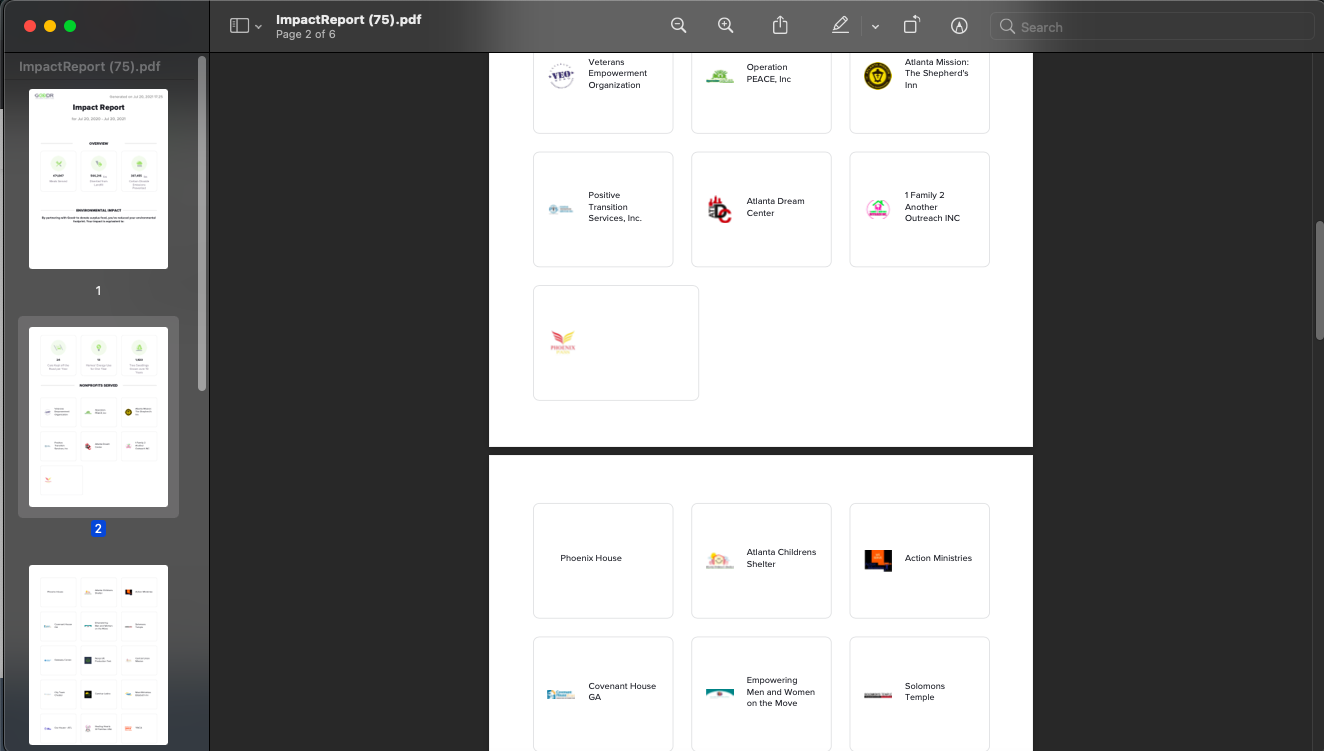Click the 'Veterans Empowerment Organization' text

[618, 73]
